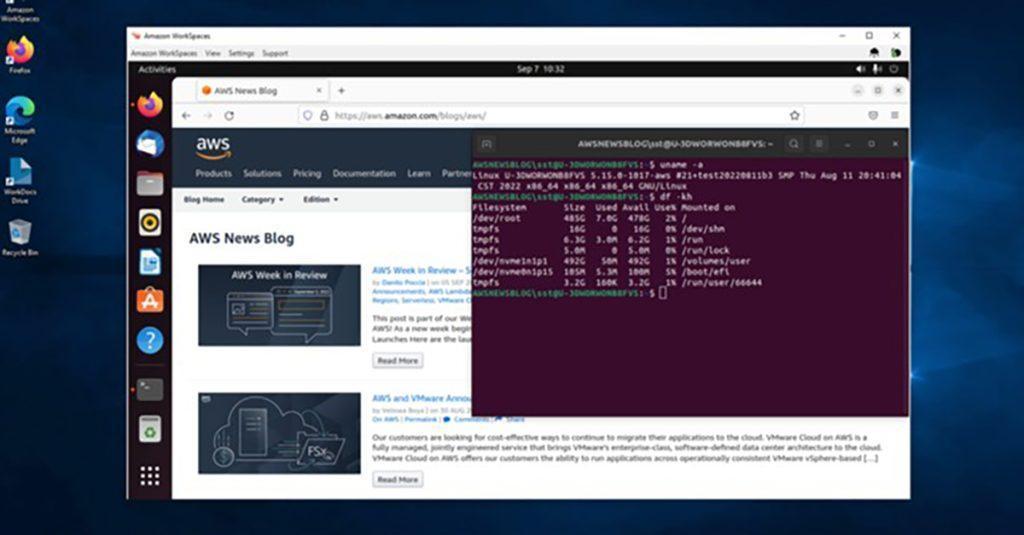This screenshot has width=1024, height=535.
Task: Open the terminal hamburger menu
Action: [819, 144]
